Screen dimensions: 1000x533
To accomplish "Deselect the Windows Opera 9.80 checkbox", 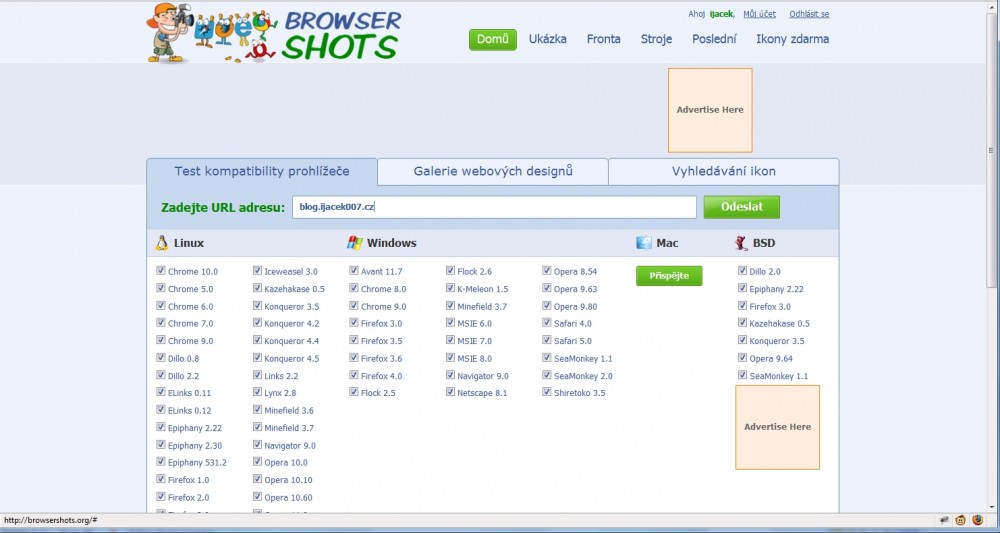I will pos(547,306).
